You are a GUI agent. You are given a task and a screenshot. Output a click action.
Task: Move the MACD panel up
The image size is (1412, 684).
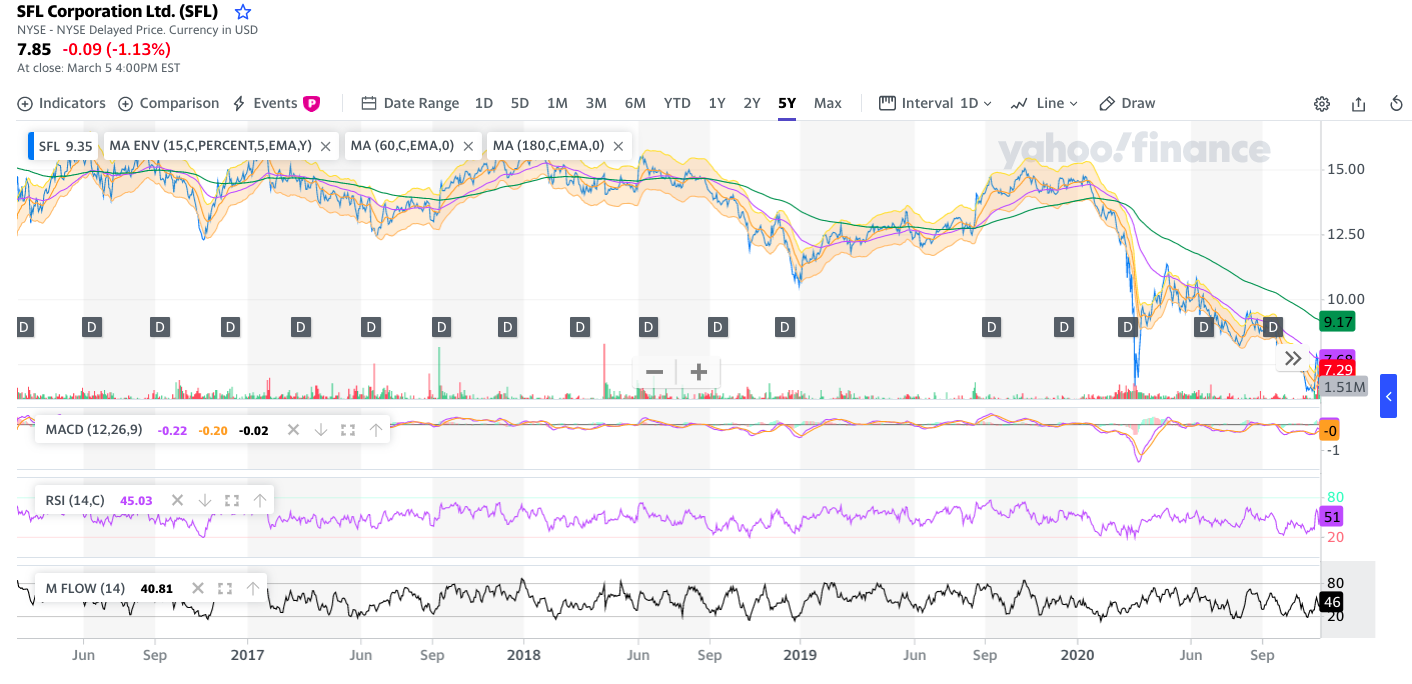coord(375,430)
